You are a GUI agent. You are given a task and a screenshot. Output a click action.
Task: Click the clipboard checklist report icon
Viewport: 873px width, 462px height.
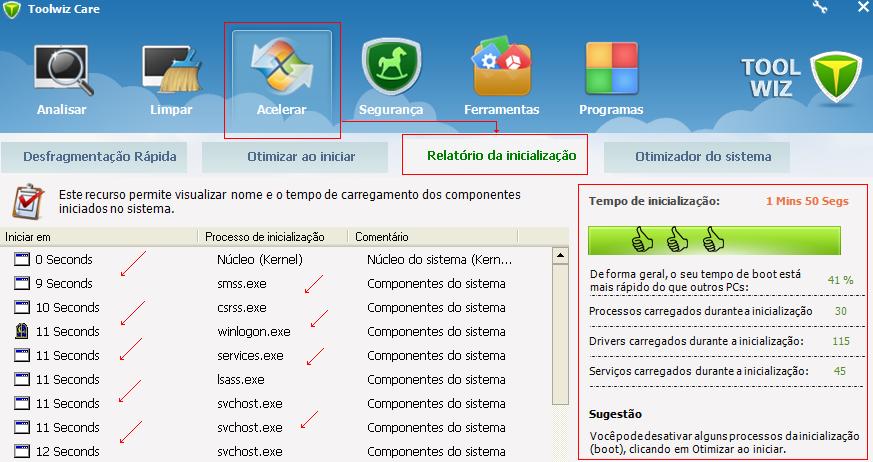[x=28, y=201]
